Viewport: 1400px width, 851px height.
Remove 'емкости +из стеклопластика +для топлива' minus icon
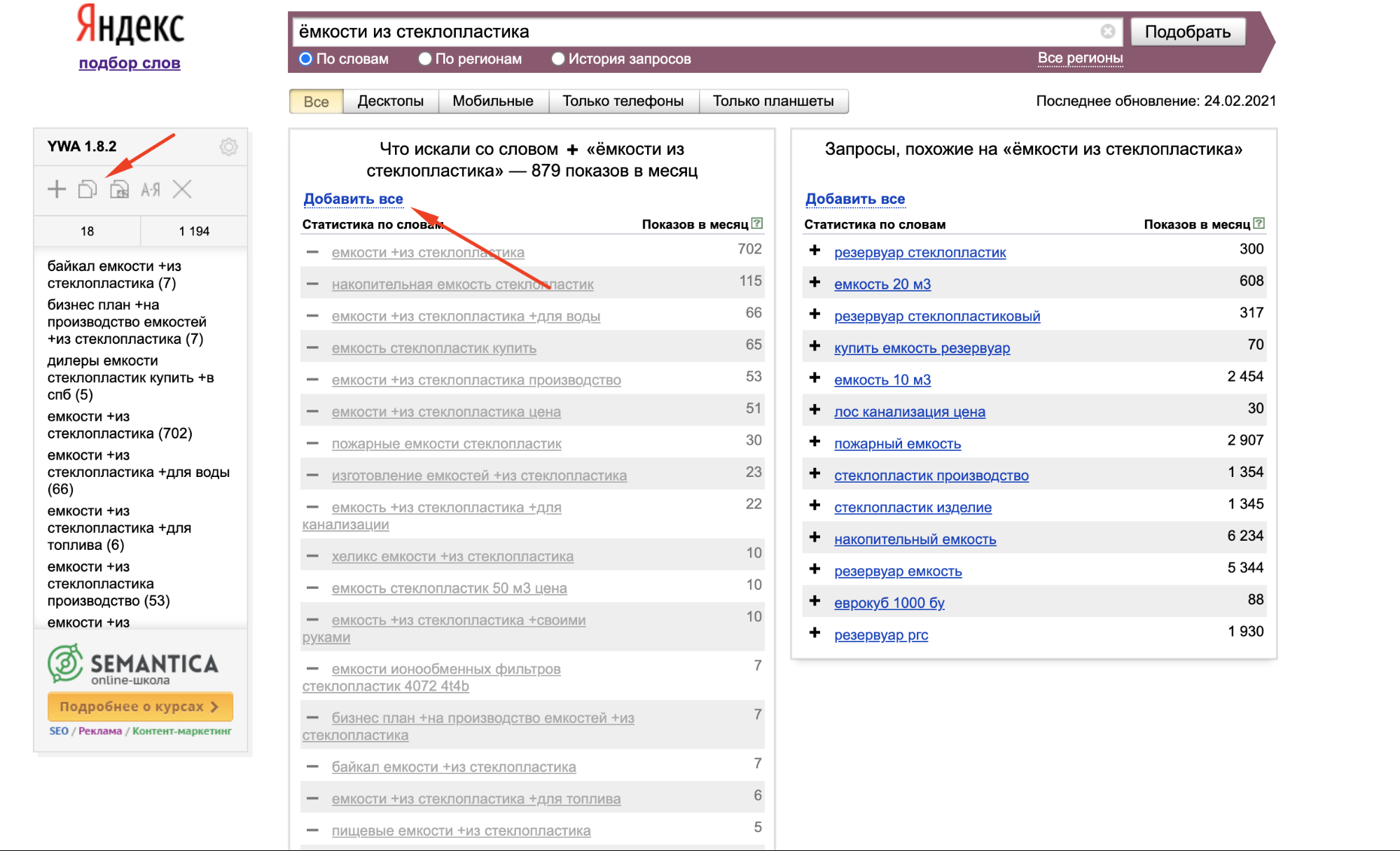click(x=312, y=798)
